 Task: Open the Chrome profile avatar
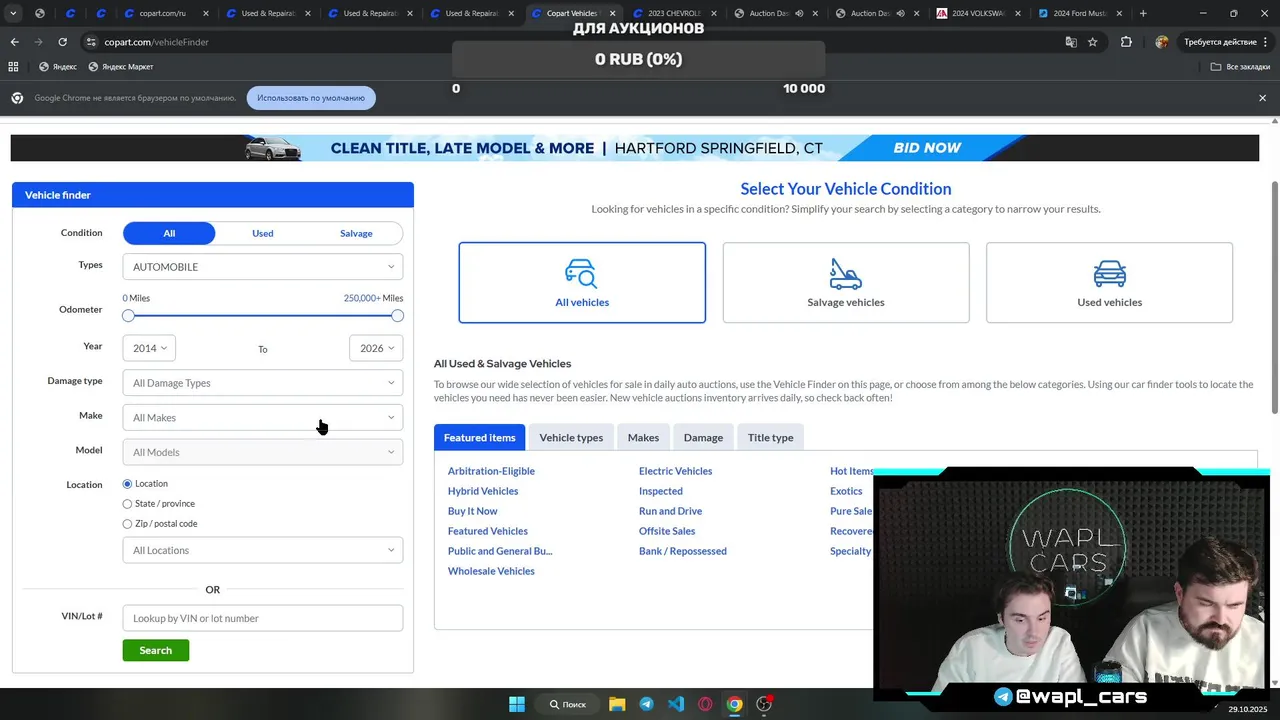1161,42
